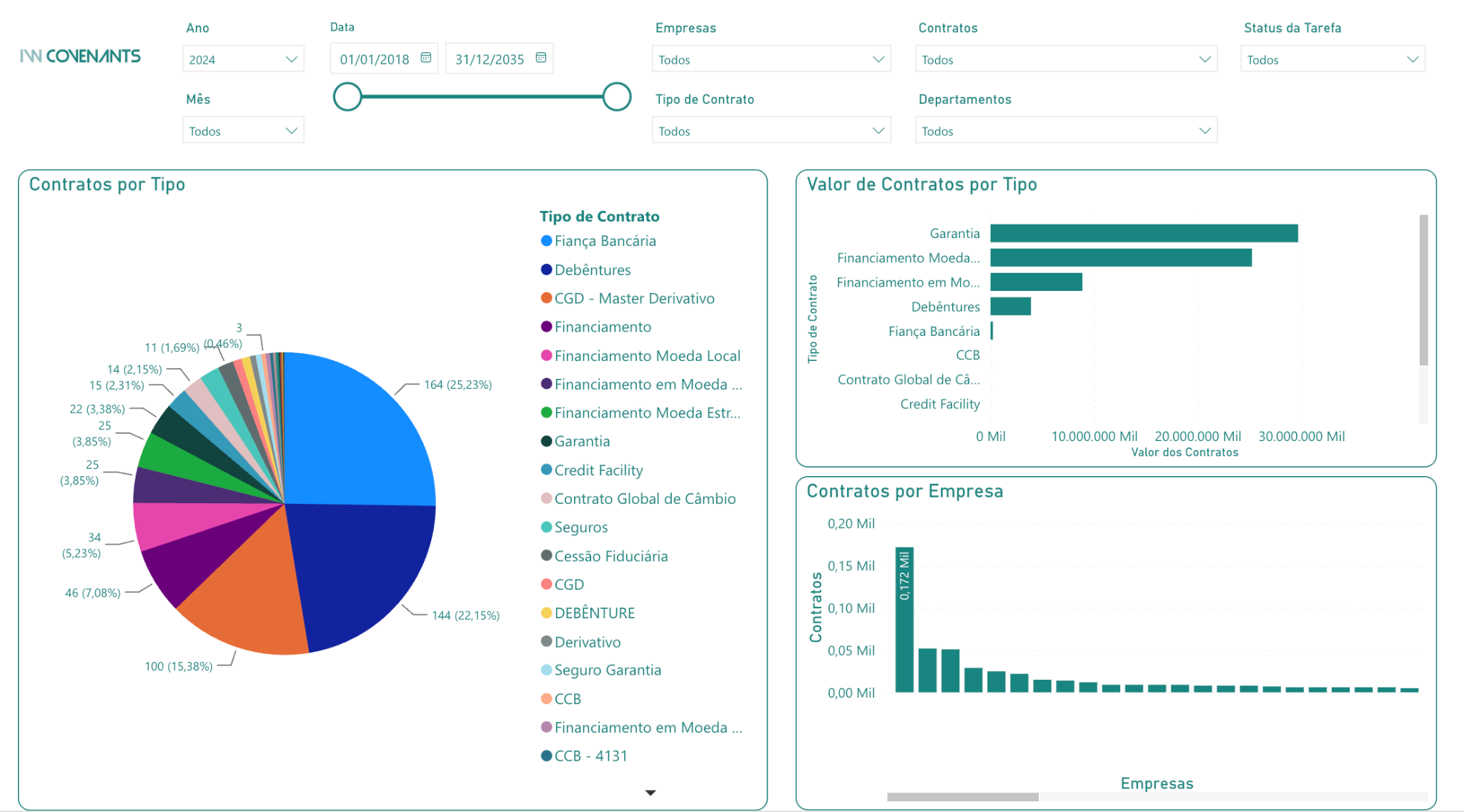
Task: Select the Credit Facility legend entry
Action: tap(591, 470)
